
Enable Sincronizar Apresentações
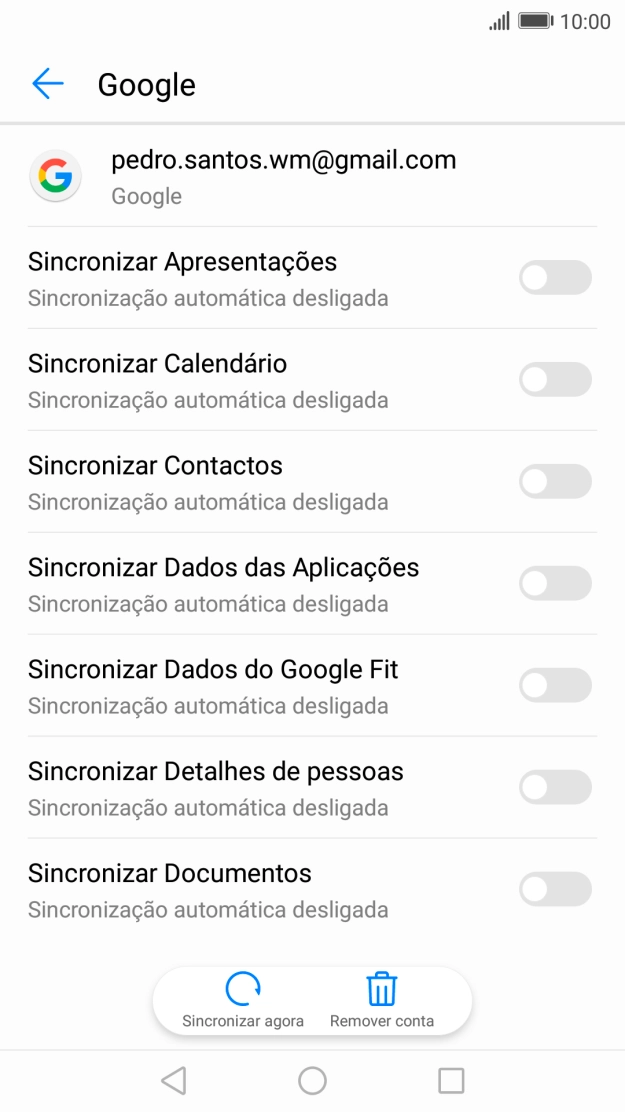555,277
